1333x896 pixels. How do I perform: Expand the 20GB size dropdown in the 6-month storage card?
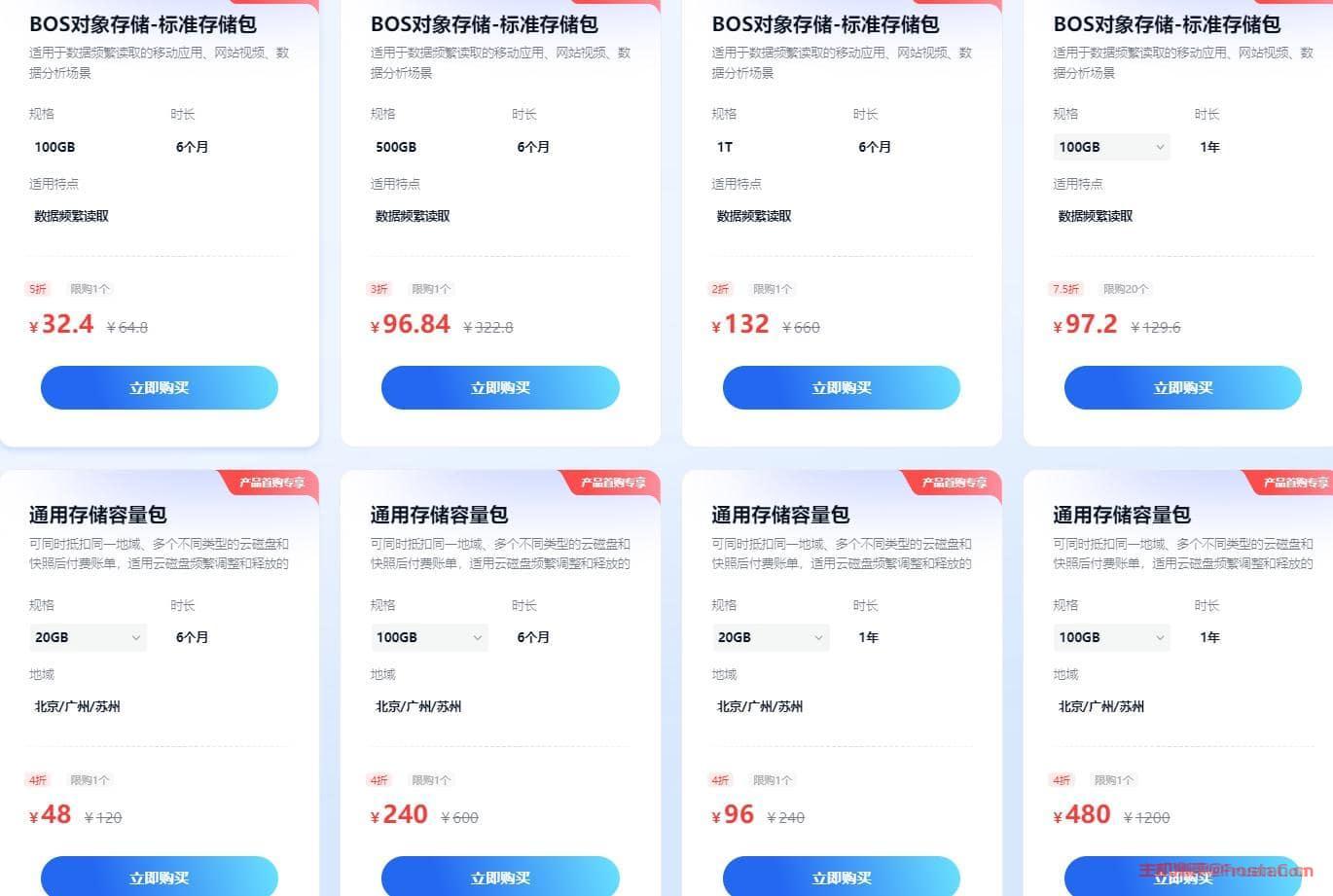coord(88,637)
